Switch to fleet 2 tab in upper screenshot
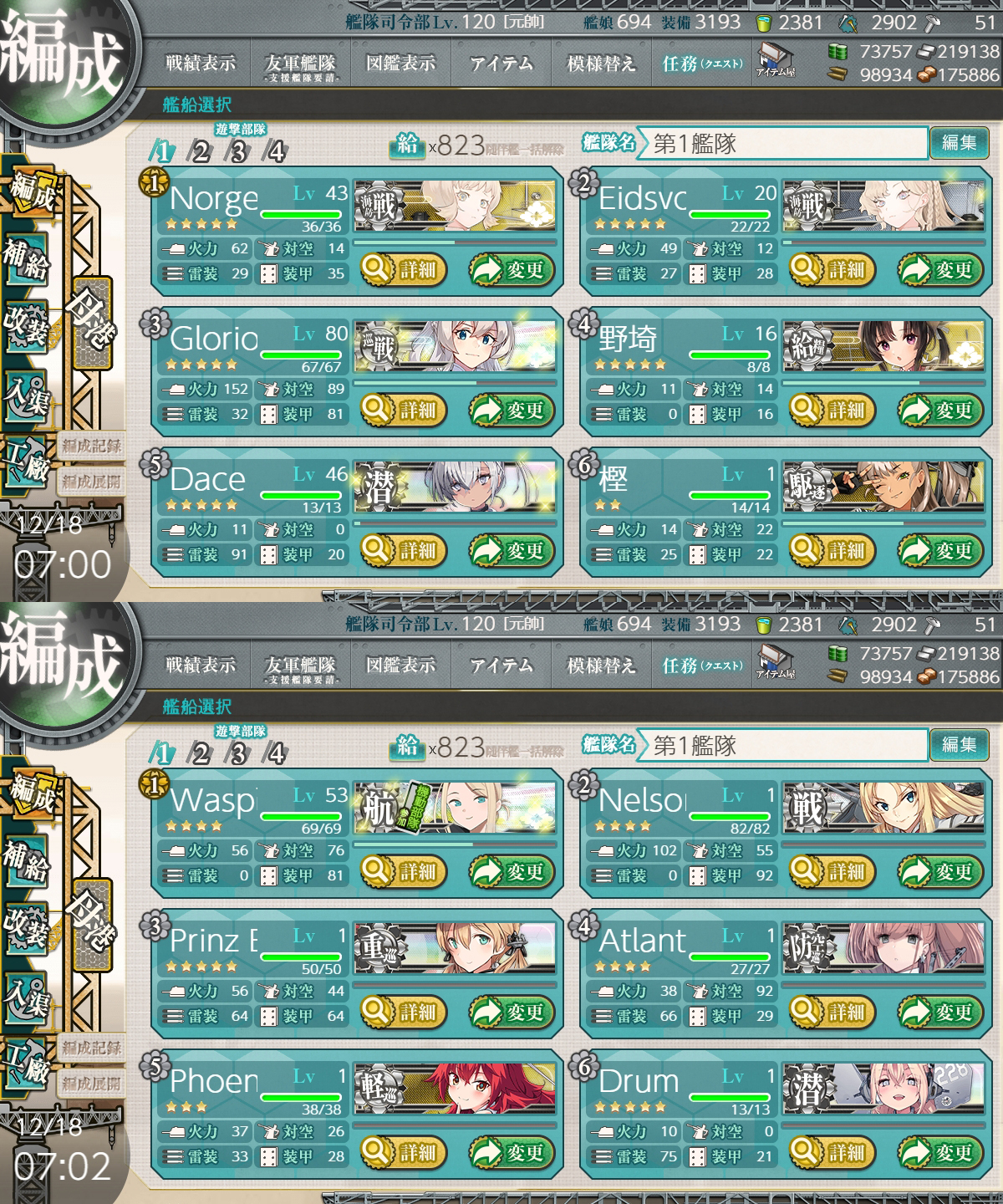Screen dimensions: 1003x1204 click(200, 151)
